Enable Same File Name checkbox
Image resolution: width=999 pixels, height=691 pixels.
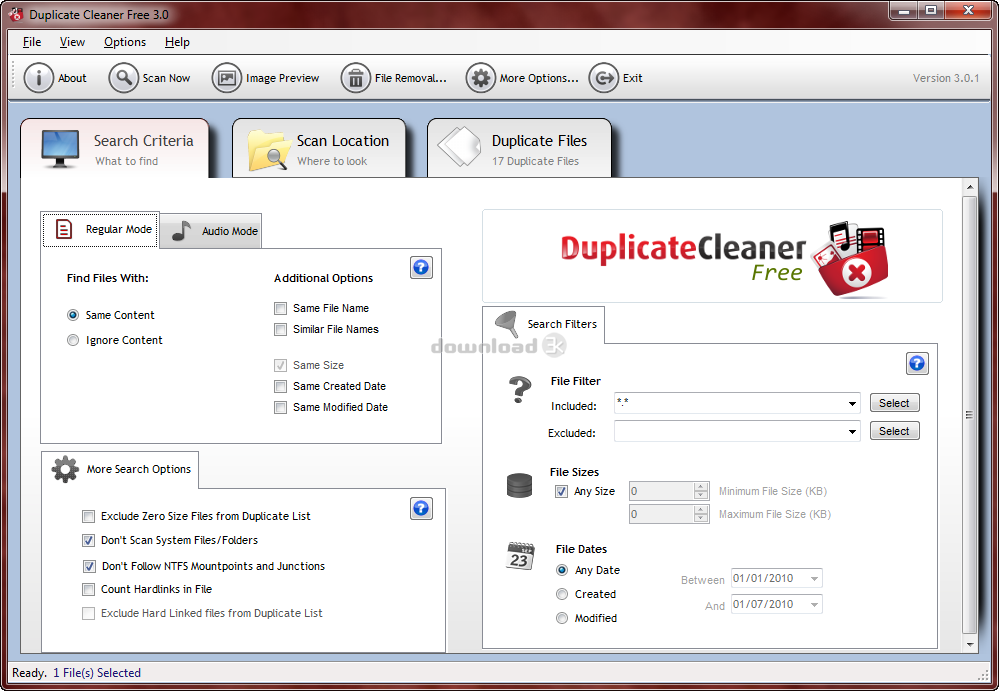(280, 308)
